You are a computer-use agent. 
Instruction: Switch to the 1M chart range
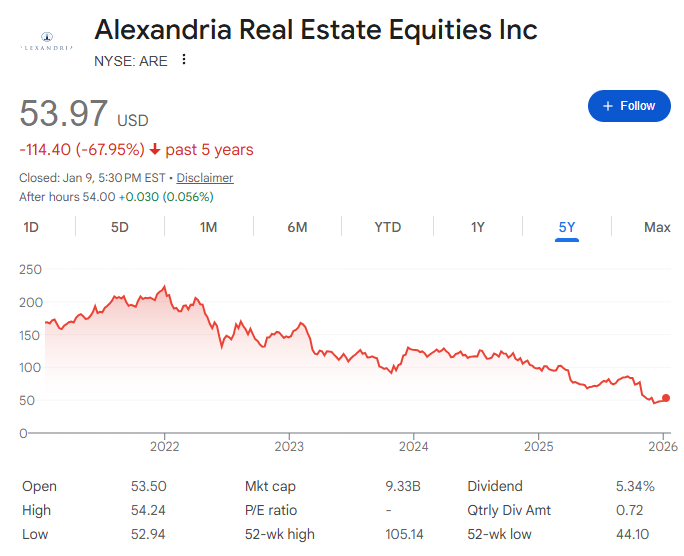pos(208,227)
